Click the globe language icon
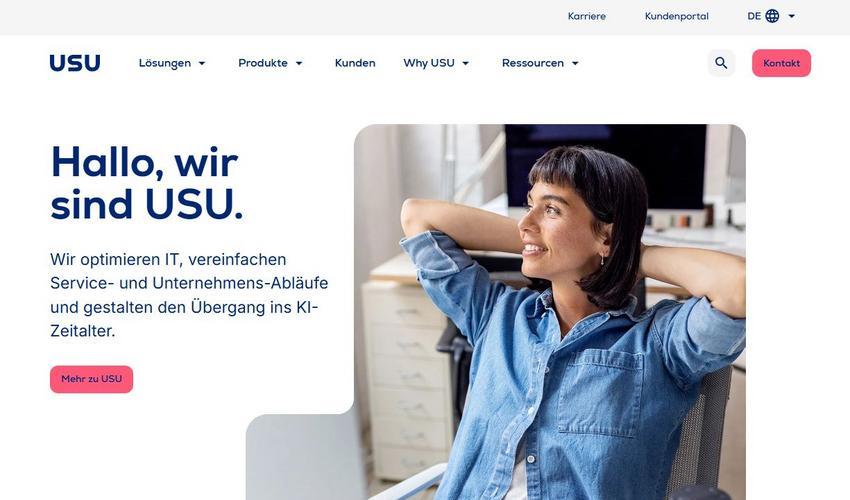This screenshot has height=500, width=850. (772, 16)
